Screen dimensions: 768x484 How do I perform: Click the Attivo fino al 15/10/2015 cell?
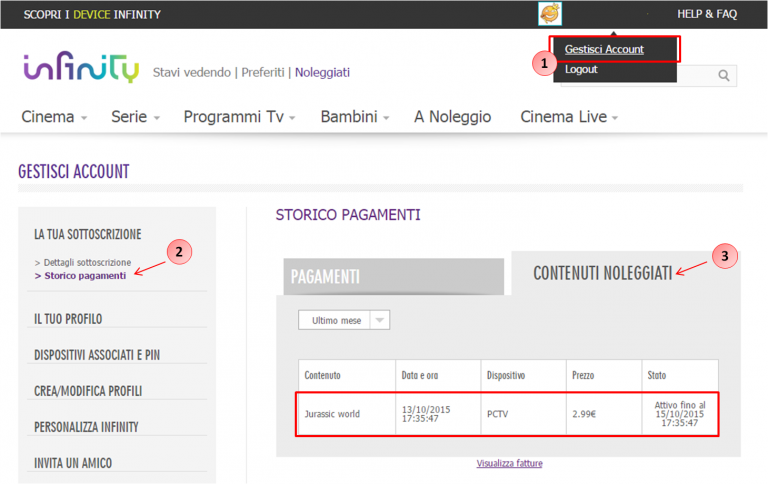680,414
